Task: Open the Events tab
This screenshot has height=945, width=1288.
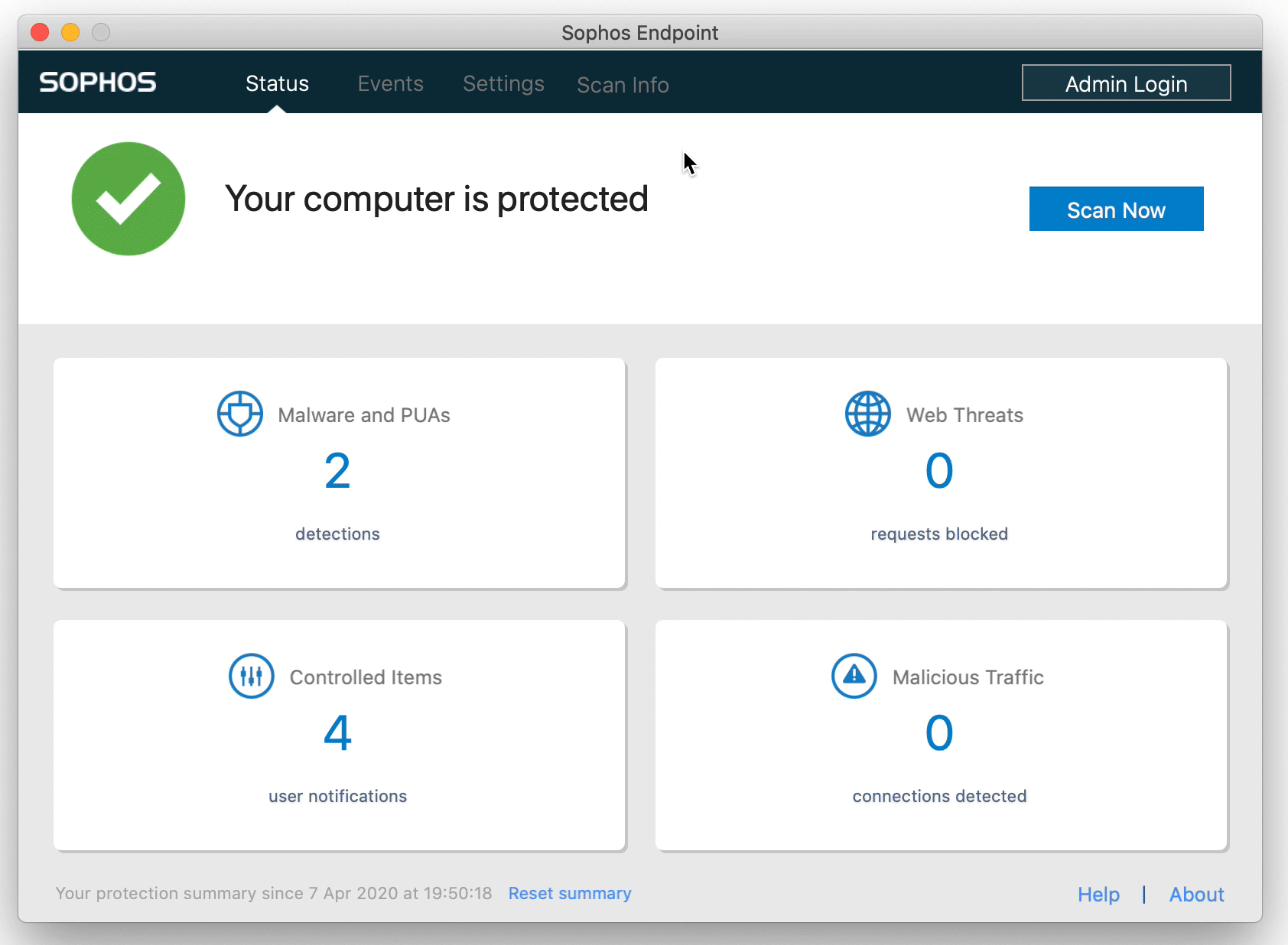Action: tap(390, 83)
